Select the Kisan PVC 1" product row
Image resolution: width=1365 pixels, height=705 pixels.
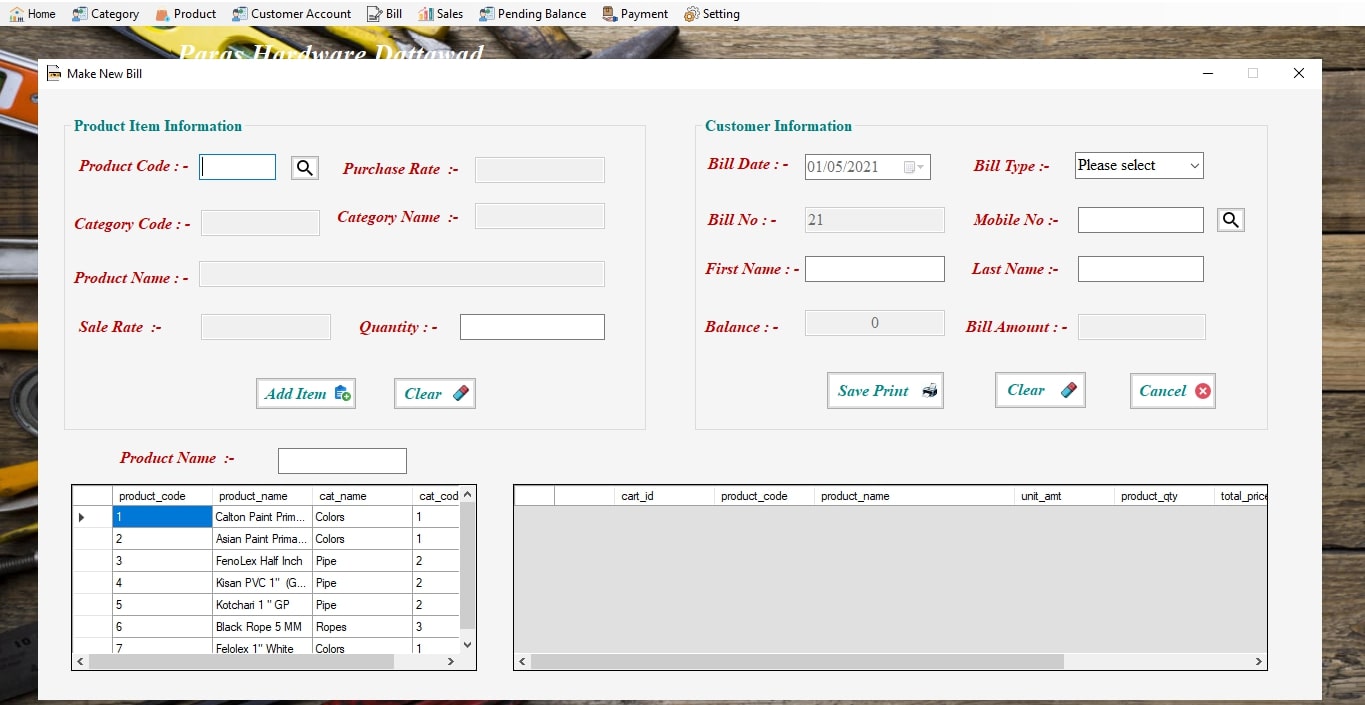pyautogui.click(x=260, y=583)
